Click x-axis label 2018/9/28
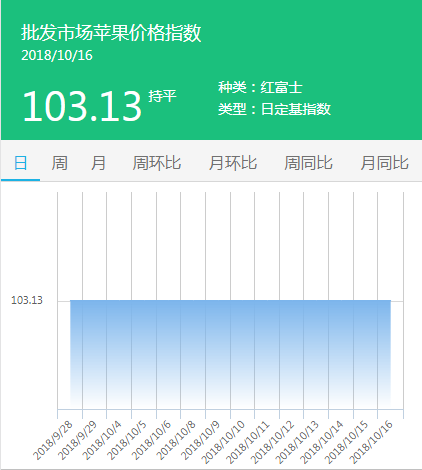Image resolution: width=422 pixels, height=470 pixels. pyautogui.click(x=53, y=440)
